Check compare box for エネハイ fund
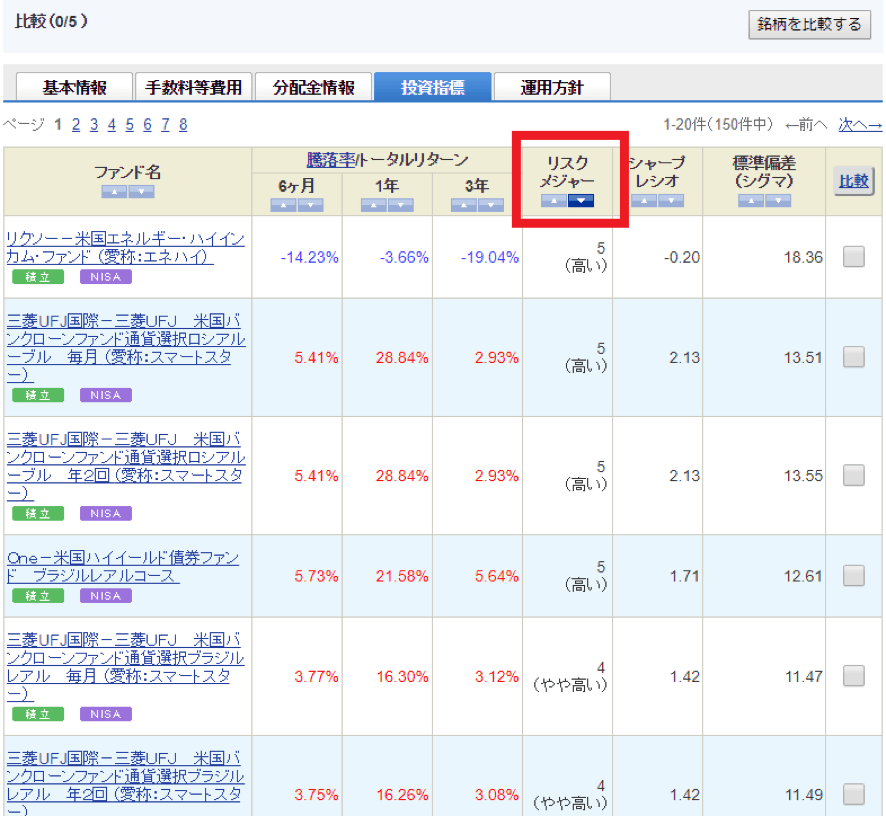This screenshot has width=886, height=816. pyautogui.click(x=853, y=257)
